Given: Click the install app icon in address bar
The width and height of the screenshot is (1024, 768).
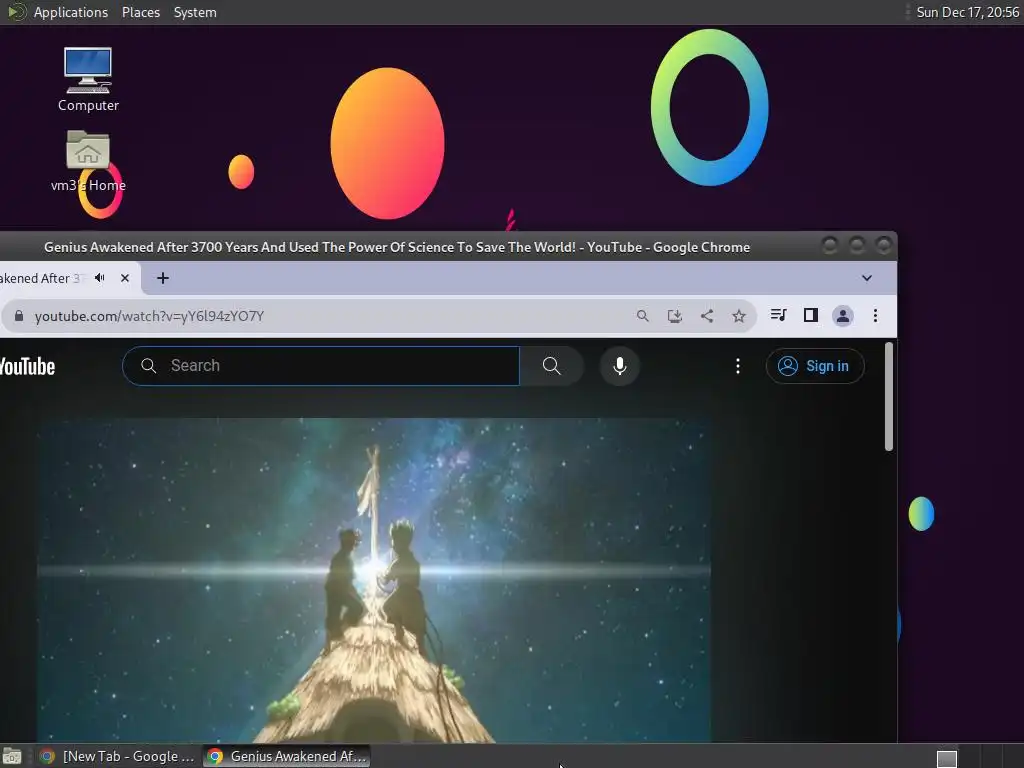Looking at the screenshot, I should 675,316.
